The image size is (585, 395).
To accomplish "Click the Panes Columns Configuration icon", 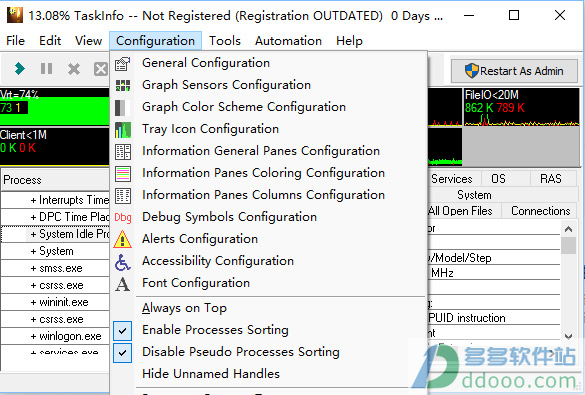I will point(123,196).
